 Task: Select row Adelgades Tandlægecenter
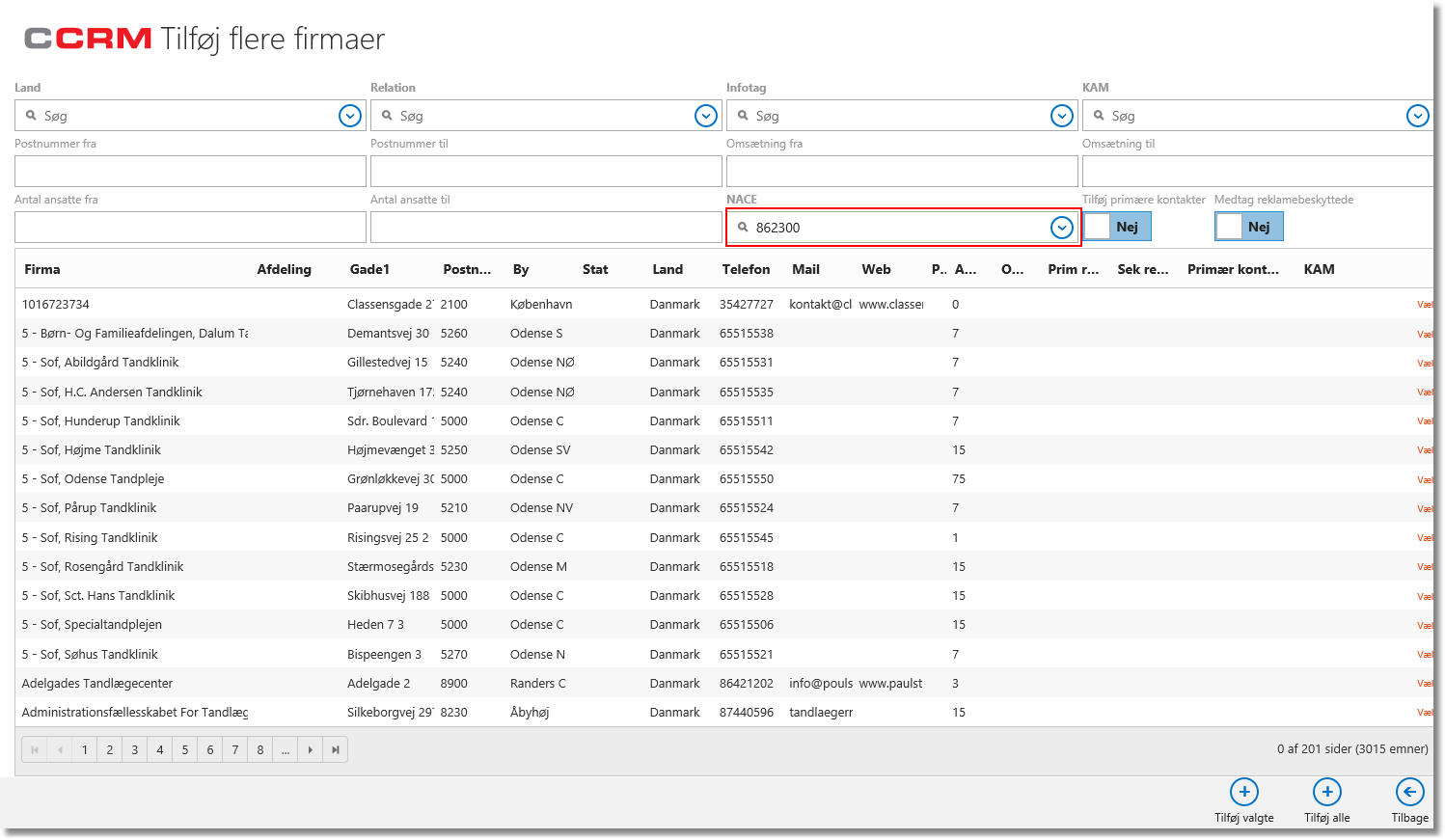click(723, 683)
